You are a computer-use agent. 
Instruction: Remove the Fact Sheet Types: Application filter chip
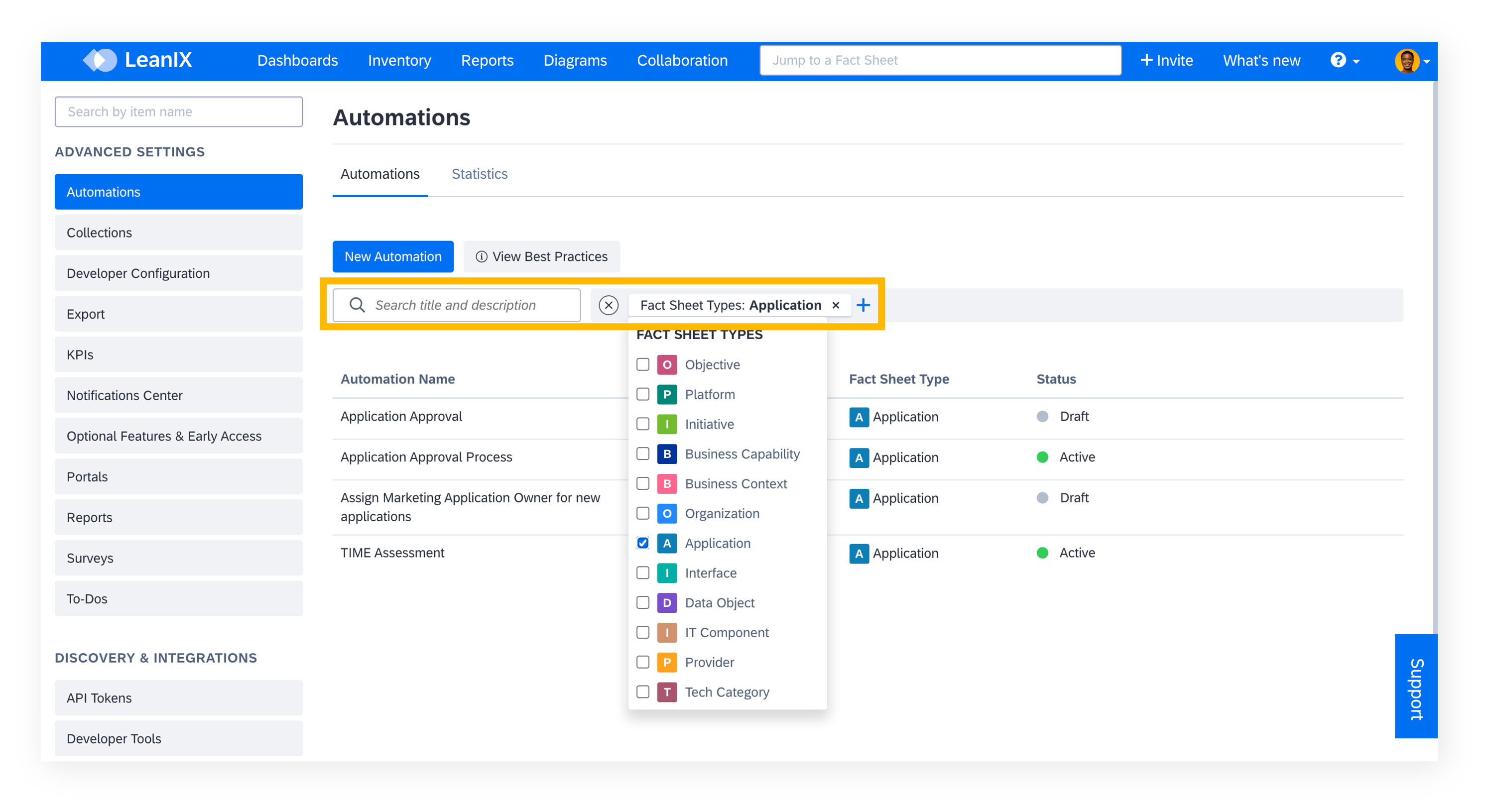coord(835,305)
